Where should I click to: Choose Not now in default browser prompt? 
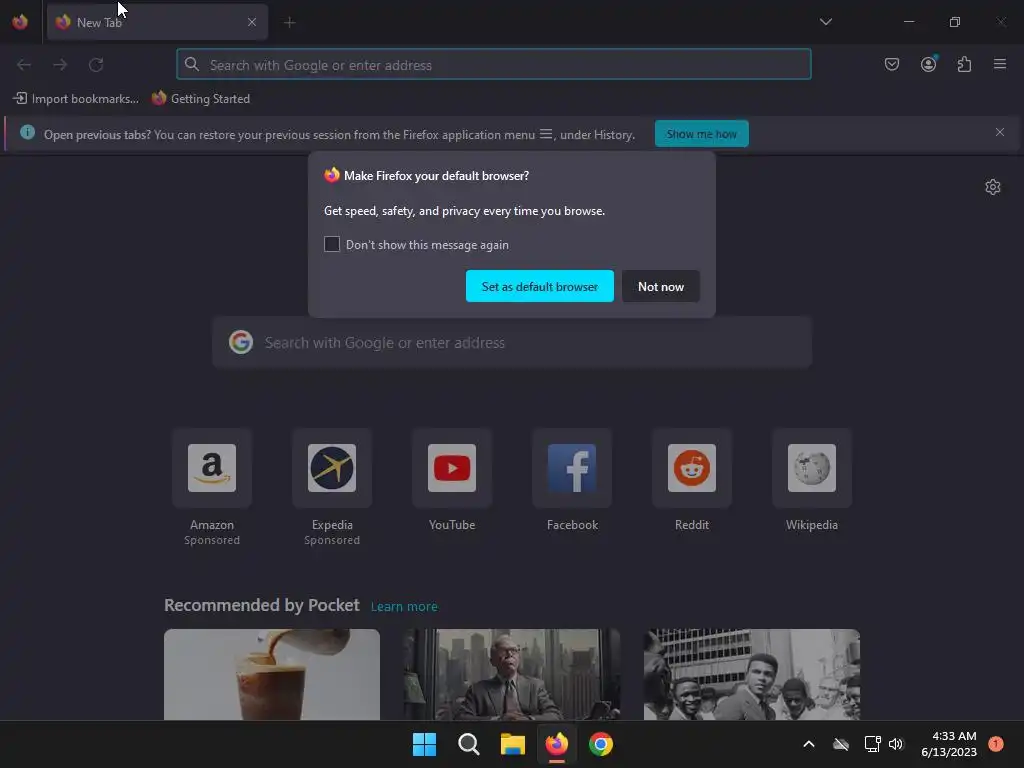(660, 286)
